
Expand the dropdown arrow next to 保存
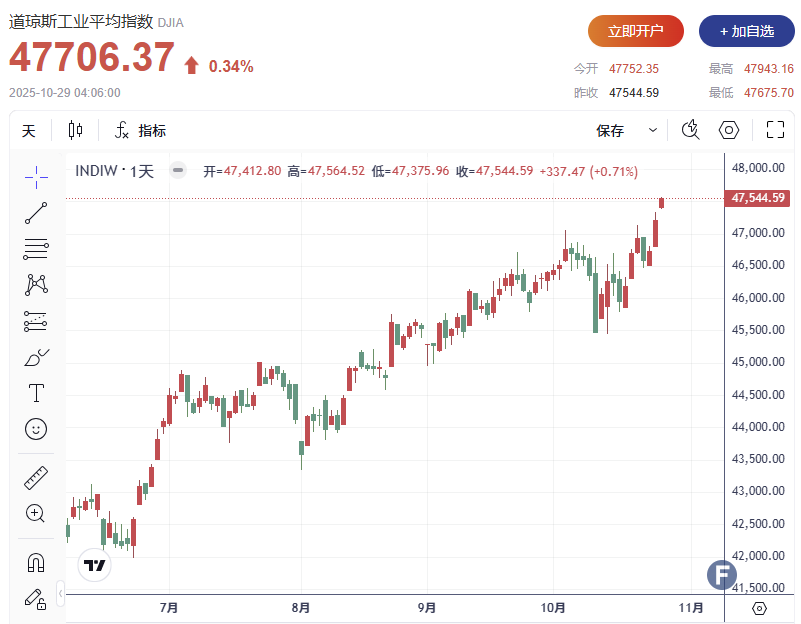[x=653, y=131]
